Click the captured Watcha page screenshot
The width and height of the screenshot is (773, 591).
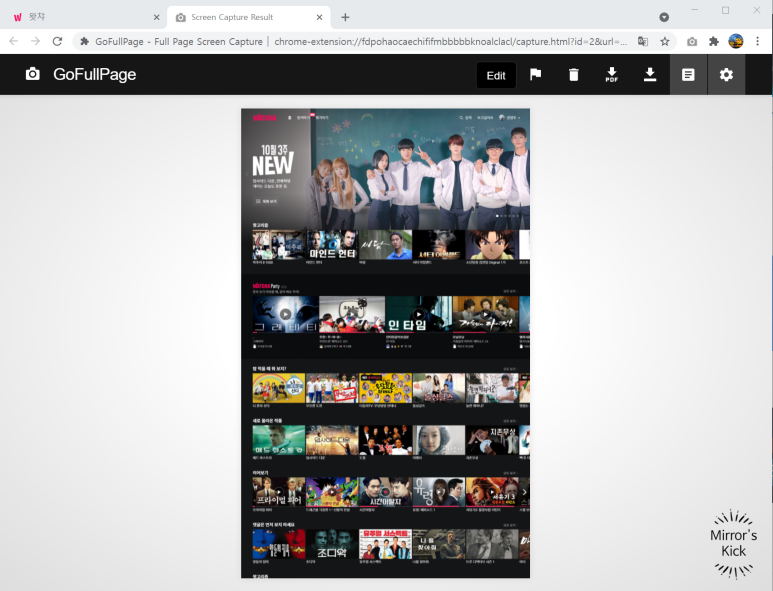point(386,343)
